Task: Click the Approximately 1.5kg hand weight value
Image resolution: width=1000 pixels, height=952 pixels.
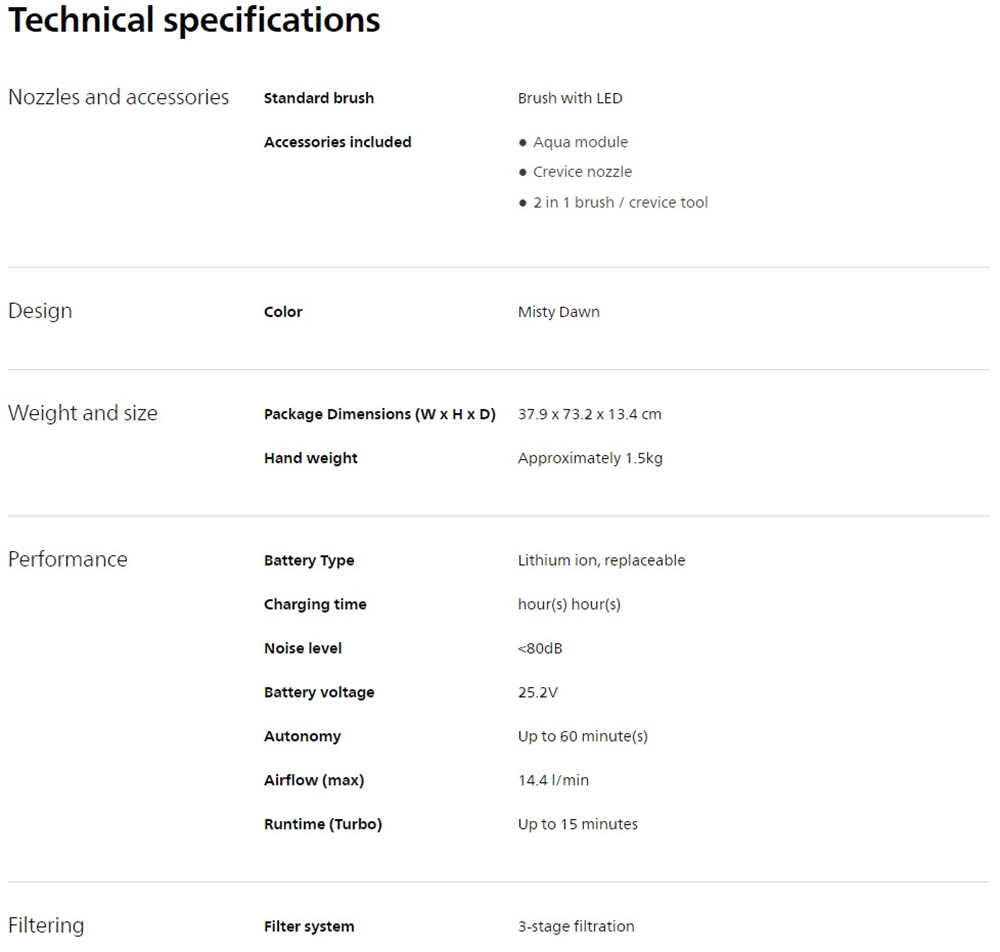Action: pyautogui.click(x=590, y=458)
